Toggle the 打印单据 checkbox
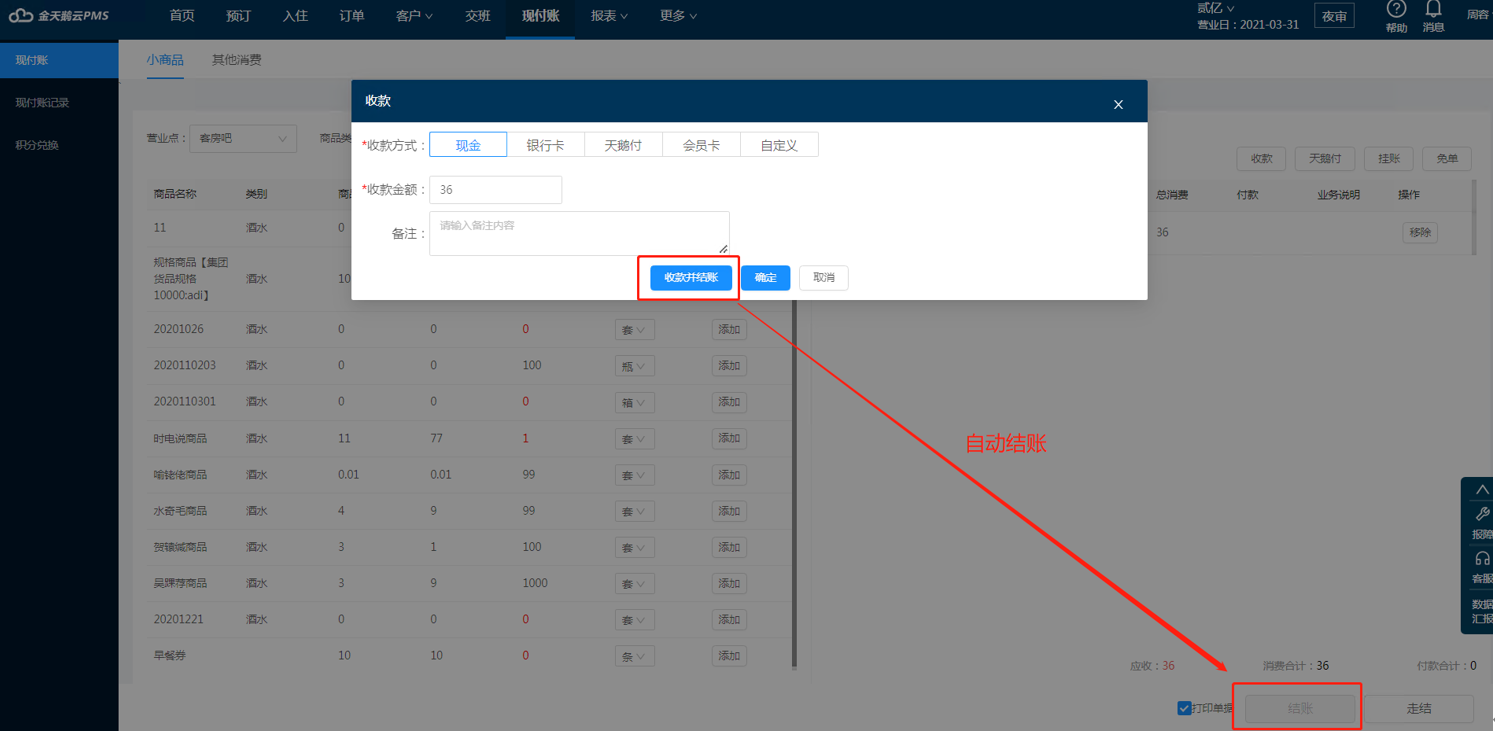Viewport: 1495px width, 733px height. 1184,708
